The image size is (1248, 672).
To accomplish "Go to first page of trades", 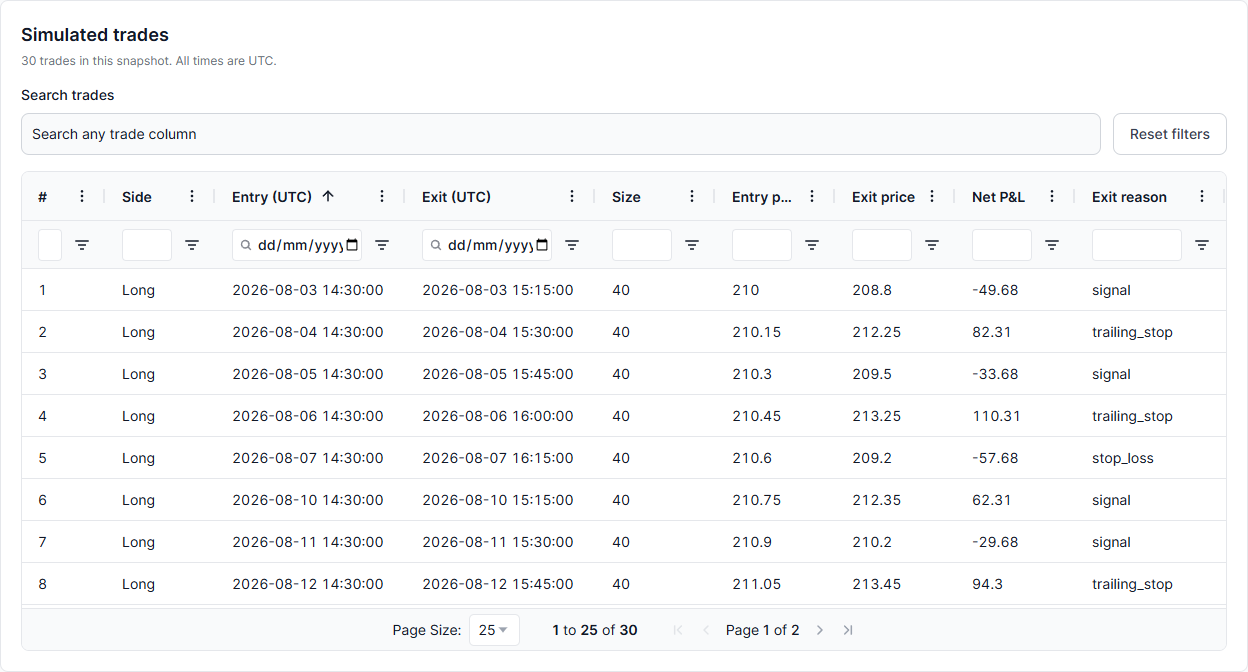I will tap(678, 630).
